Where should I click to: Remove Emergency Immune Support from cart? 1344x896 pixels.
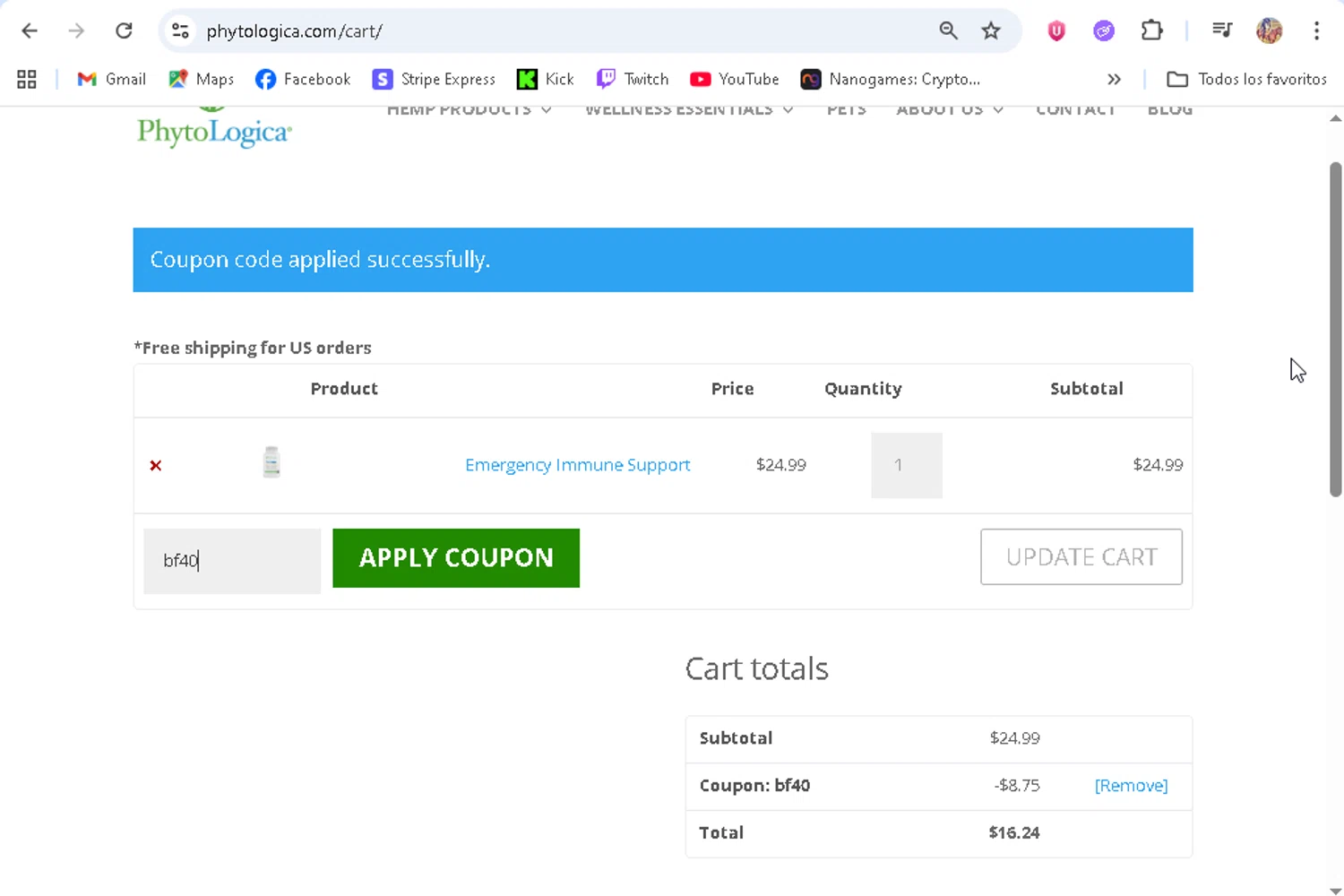point(156,465)
